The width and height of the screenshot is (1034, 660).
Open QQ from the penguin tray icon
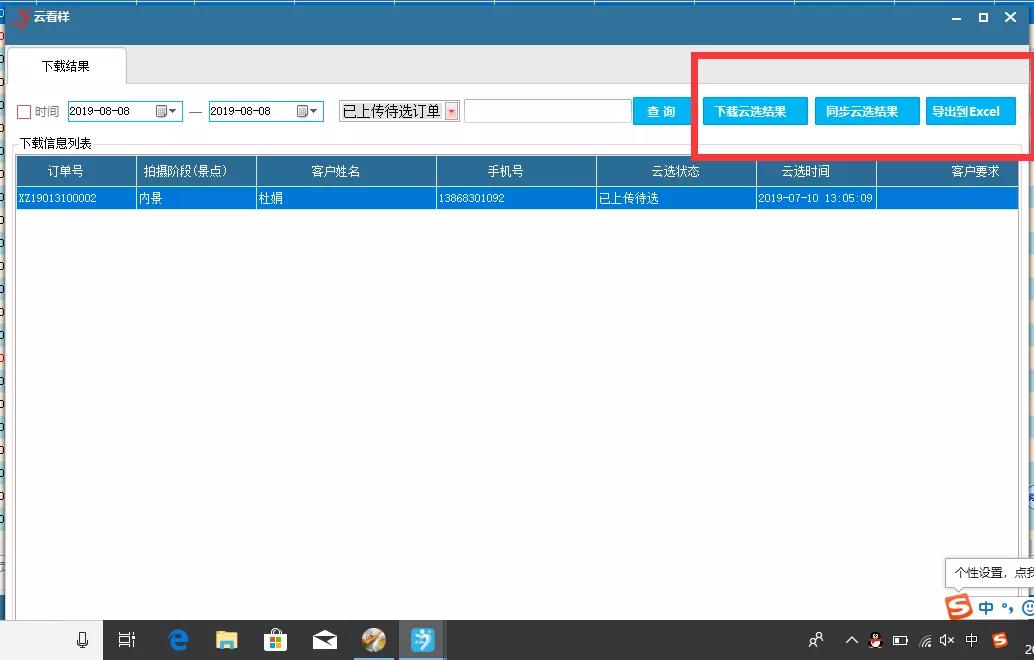click(876, 640)
